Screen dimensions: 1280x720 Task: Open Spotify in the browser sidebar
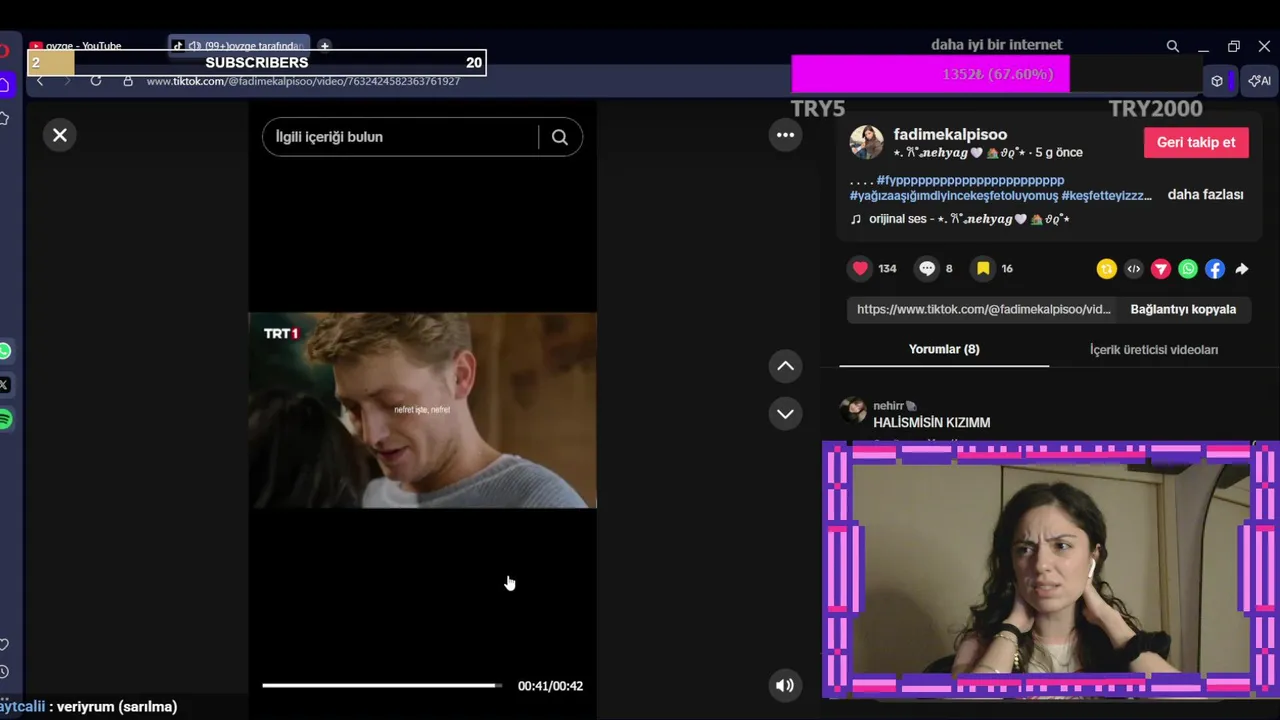(5, 420)
